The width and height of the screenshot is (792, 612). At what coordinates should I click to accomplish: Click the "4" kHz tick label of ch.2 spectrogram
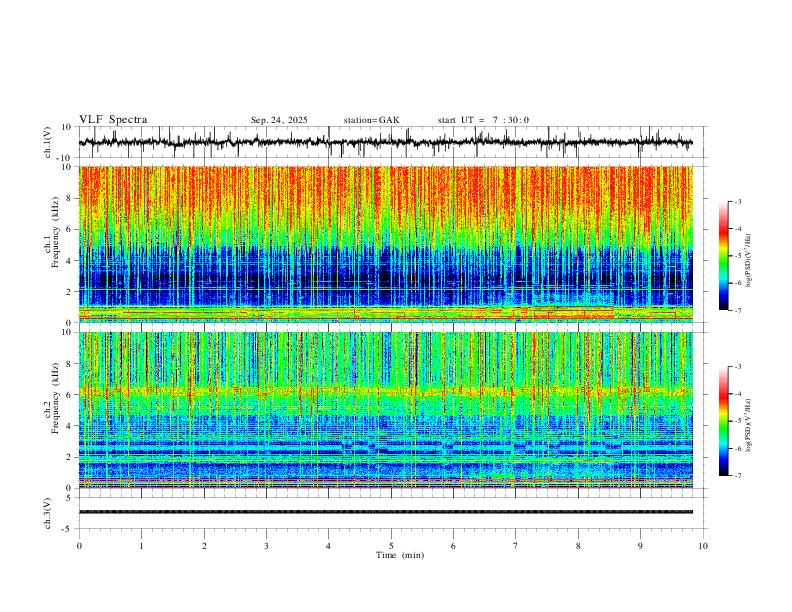tap(70, 426)
